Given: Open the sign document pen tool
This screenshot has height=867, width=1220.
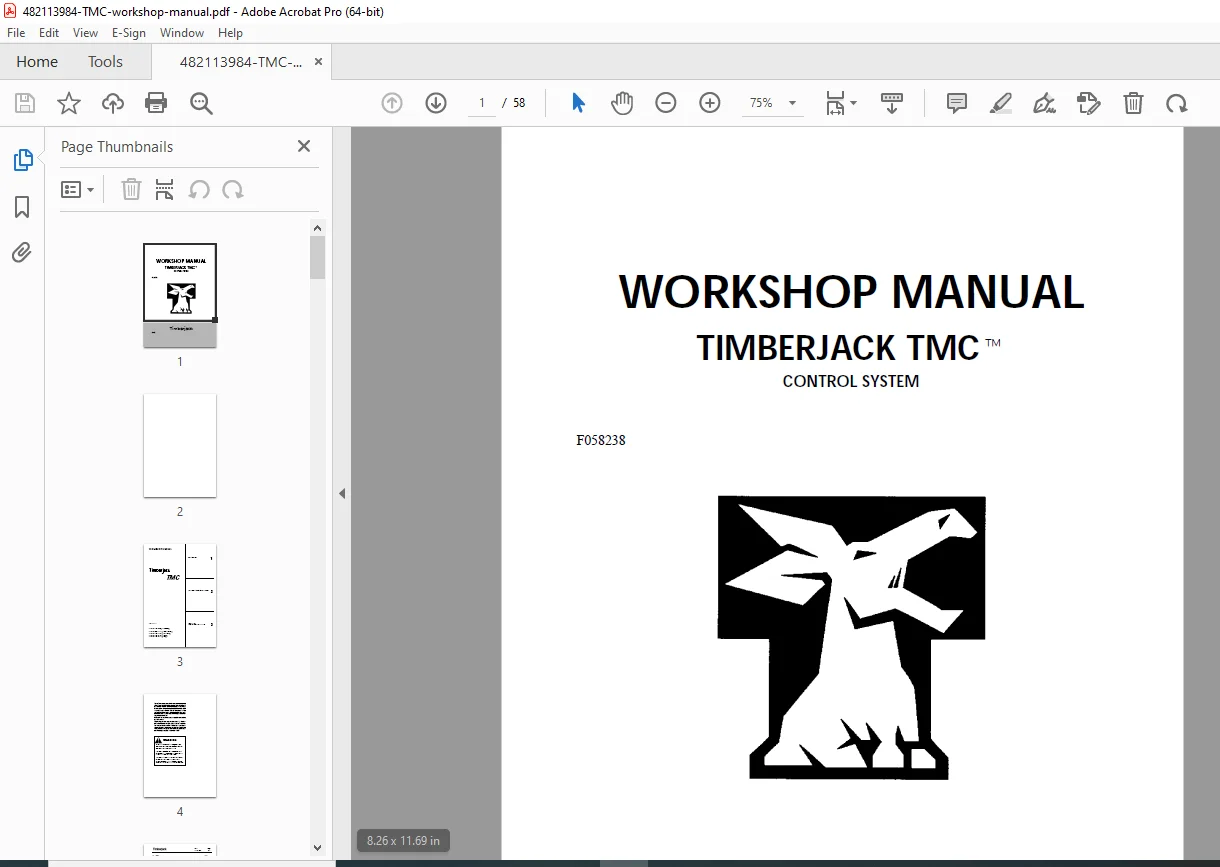Looking at the screenshot, I should tap(1045, 103).
